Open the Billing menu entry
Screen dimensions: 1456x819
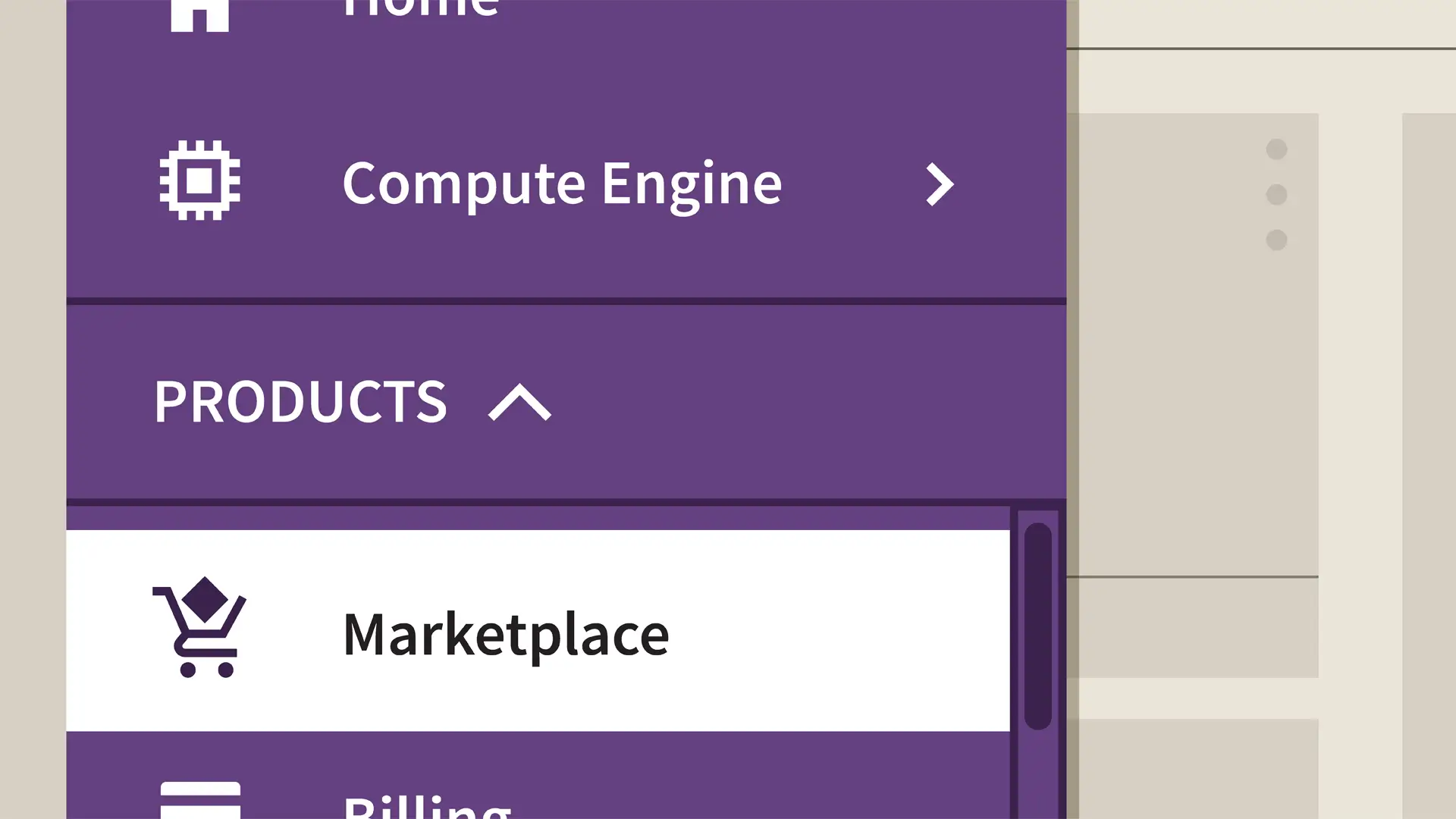pos(427,807)
